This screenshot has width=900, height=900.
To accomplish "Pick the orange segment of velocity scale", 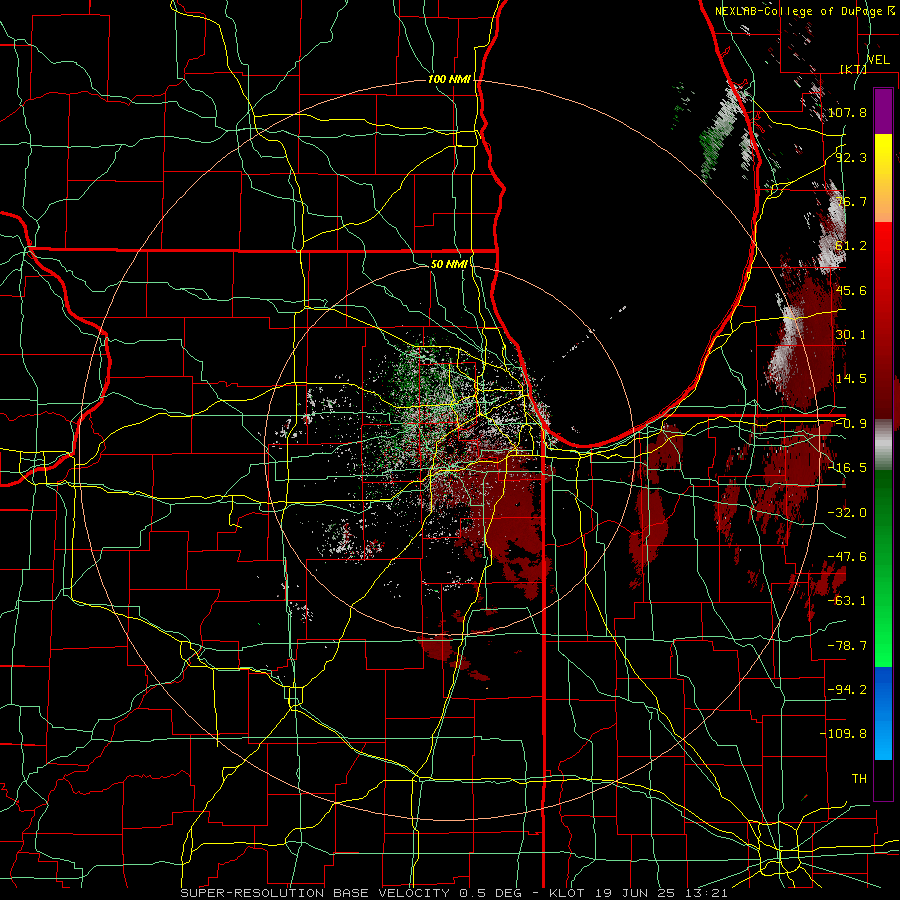I will [x=883, y=201].
